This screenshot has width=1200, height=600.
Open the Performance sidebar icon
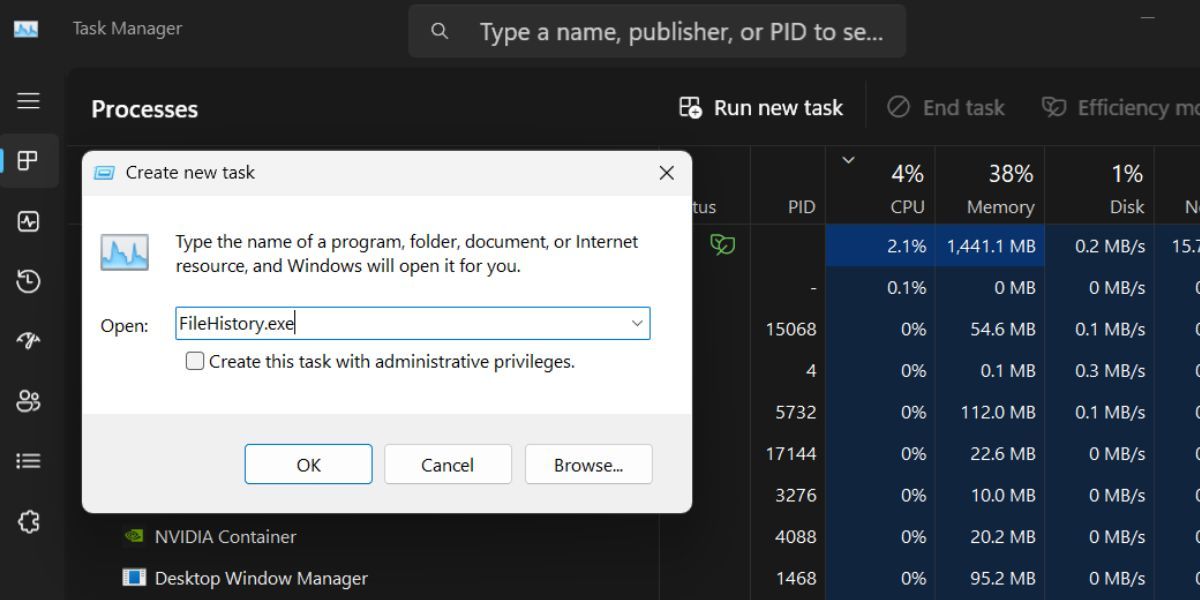pos(29,221)
